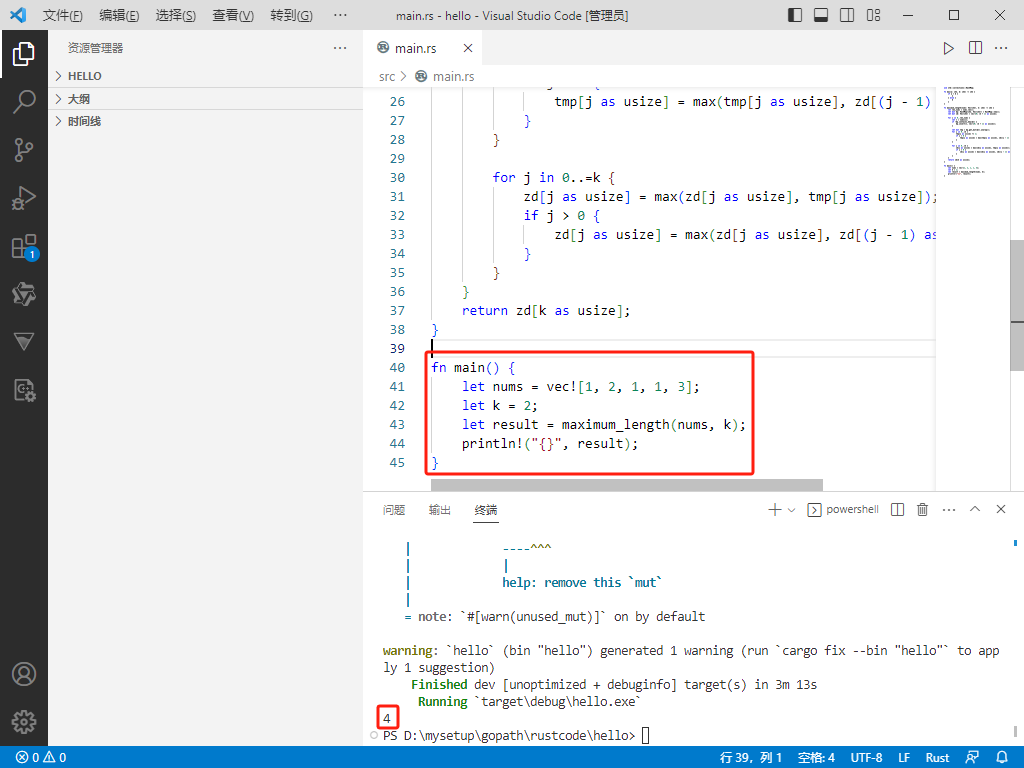
Task: Switch to the 输出 output tab
Action: pos(440,509)
